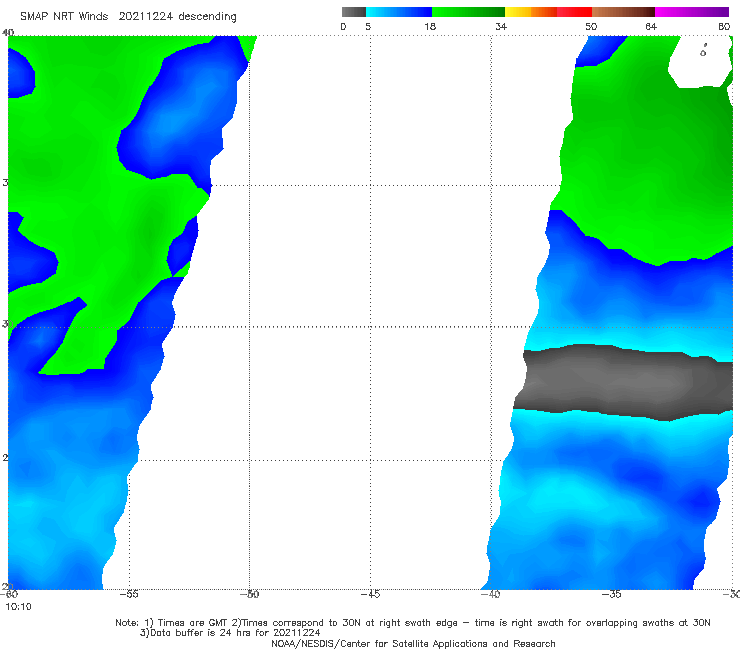Click the color bar scale value '50'
The height and width of the screenshot is (650, 740).
[x=591, y=27]
